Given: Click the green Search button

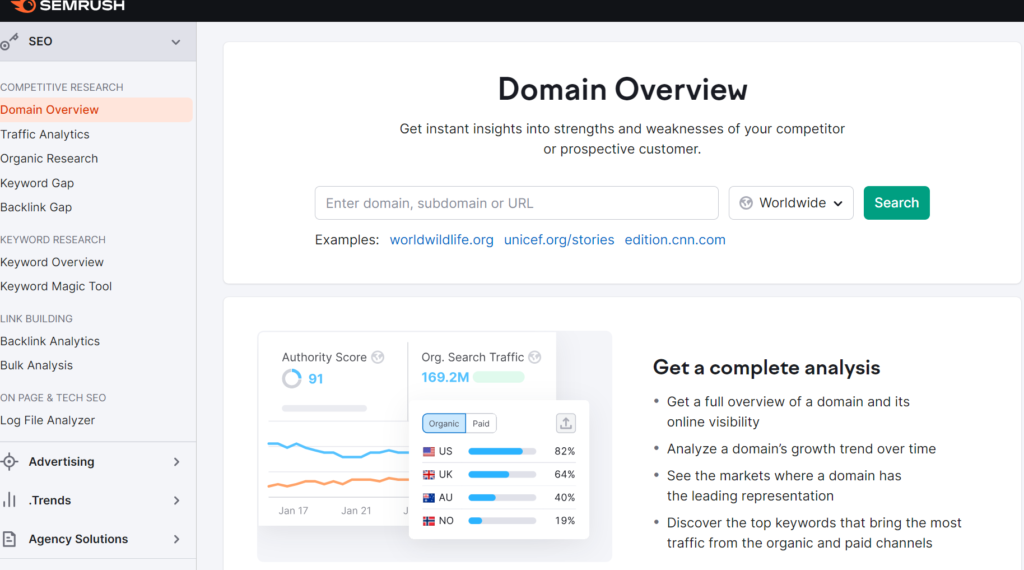Looking at the screenshot, I should pos(896,203).
